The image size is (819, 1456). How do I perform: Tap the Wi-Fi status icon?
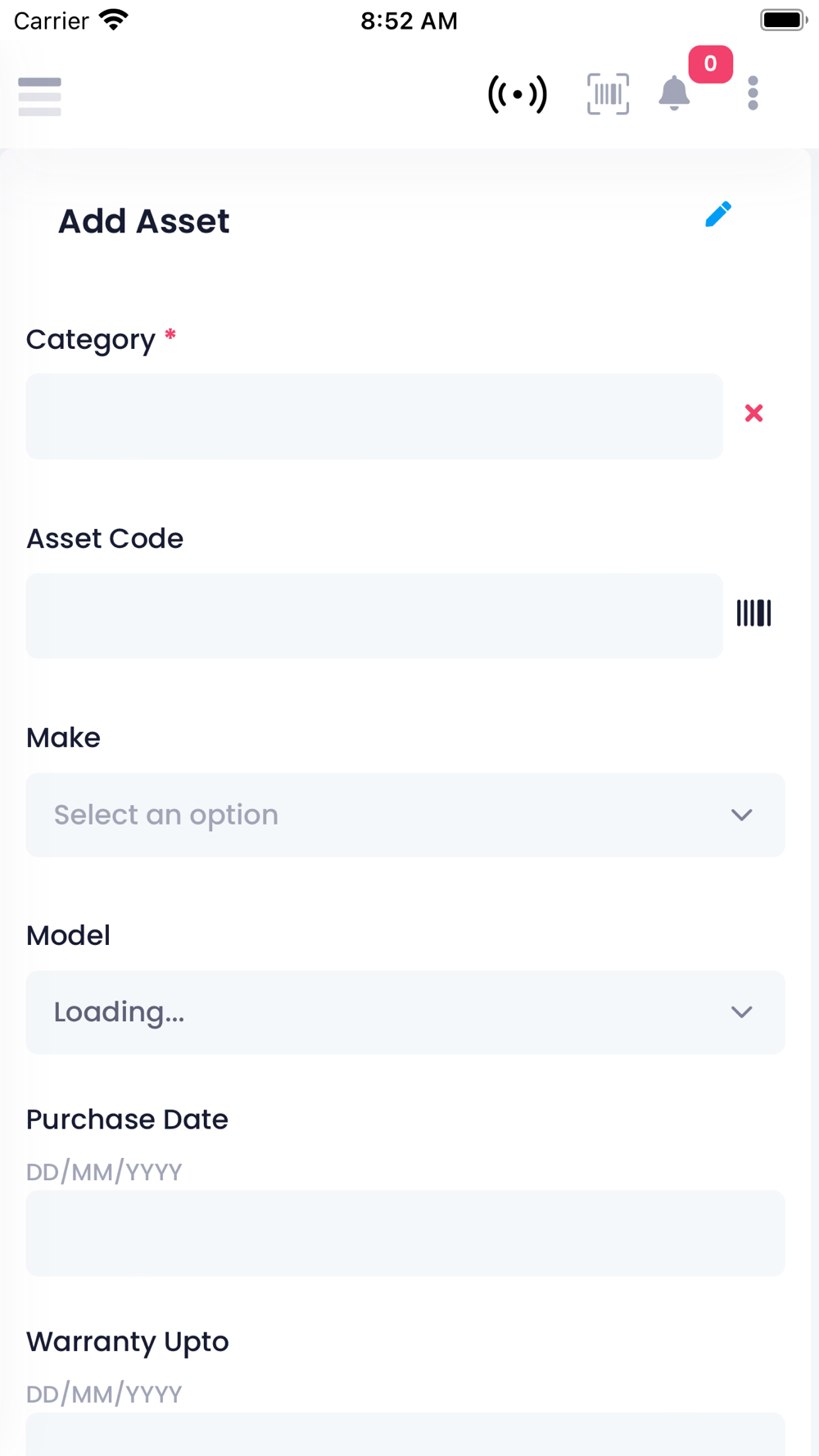click(114, 20)
